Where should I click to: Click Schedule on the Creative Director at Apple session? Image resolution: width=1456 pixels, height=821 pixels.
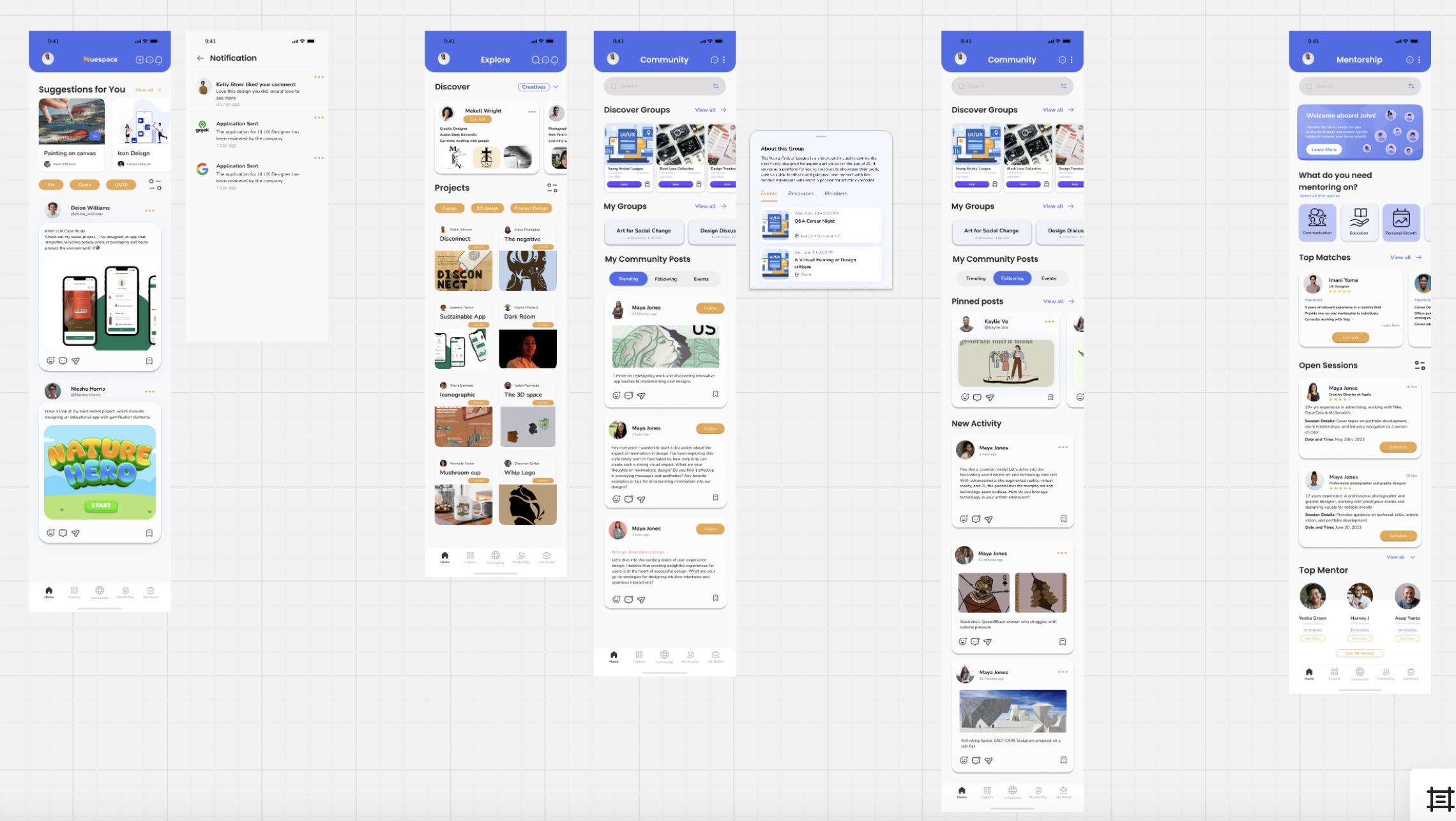click(x=1398, y=447)
